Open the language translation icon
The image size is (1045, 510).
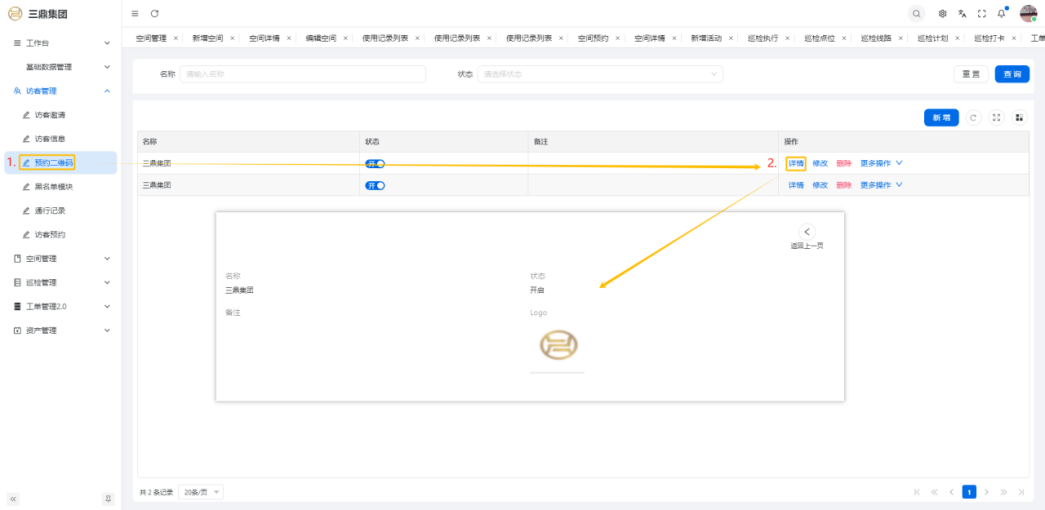click(x=961, y=13)
